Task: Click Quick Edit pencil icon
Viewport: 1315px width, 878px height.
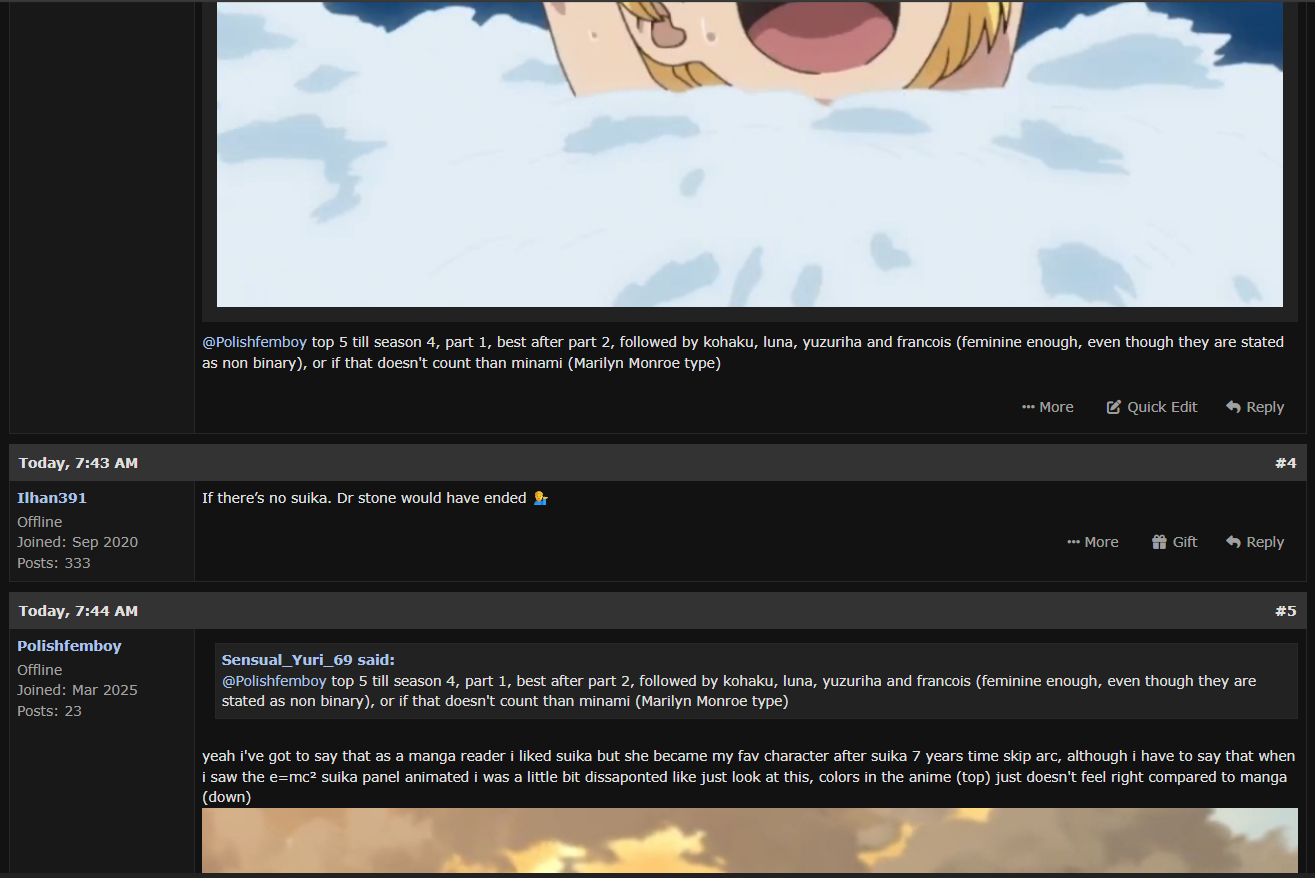Action: pyautogui.click(x=1113, y=407)
